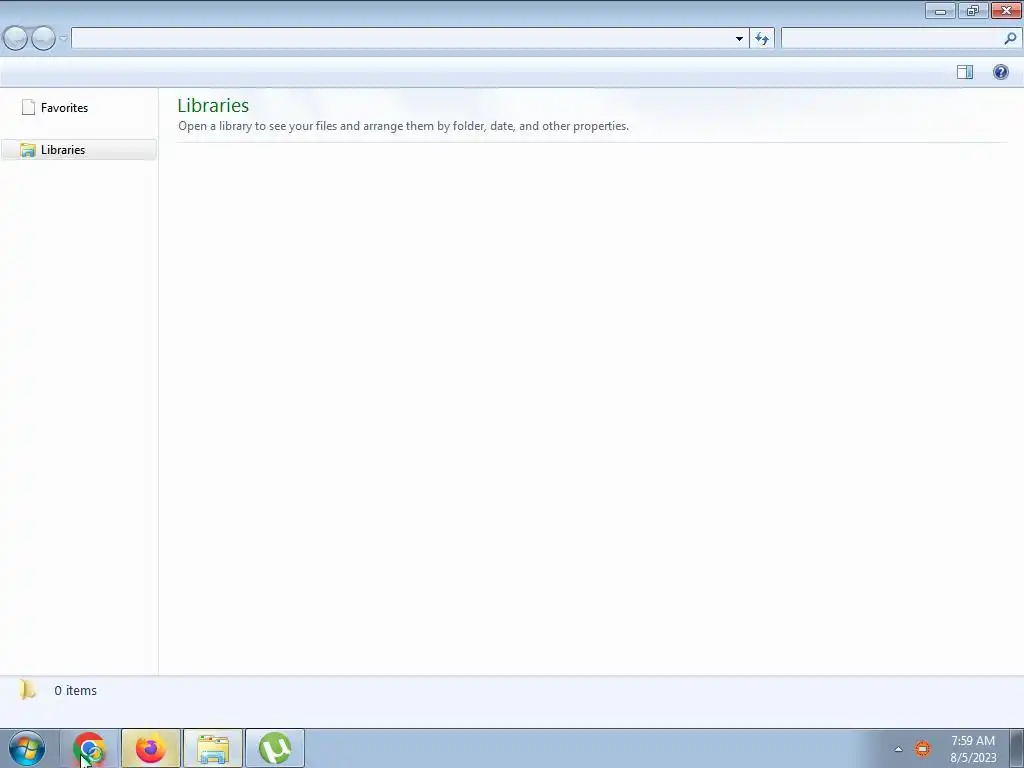This screenshot has height=768, width=1024.
Task: Launch Google Chrome from the taskbar
Action: click(x=89, y=748)
